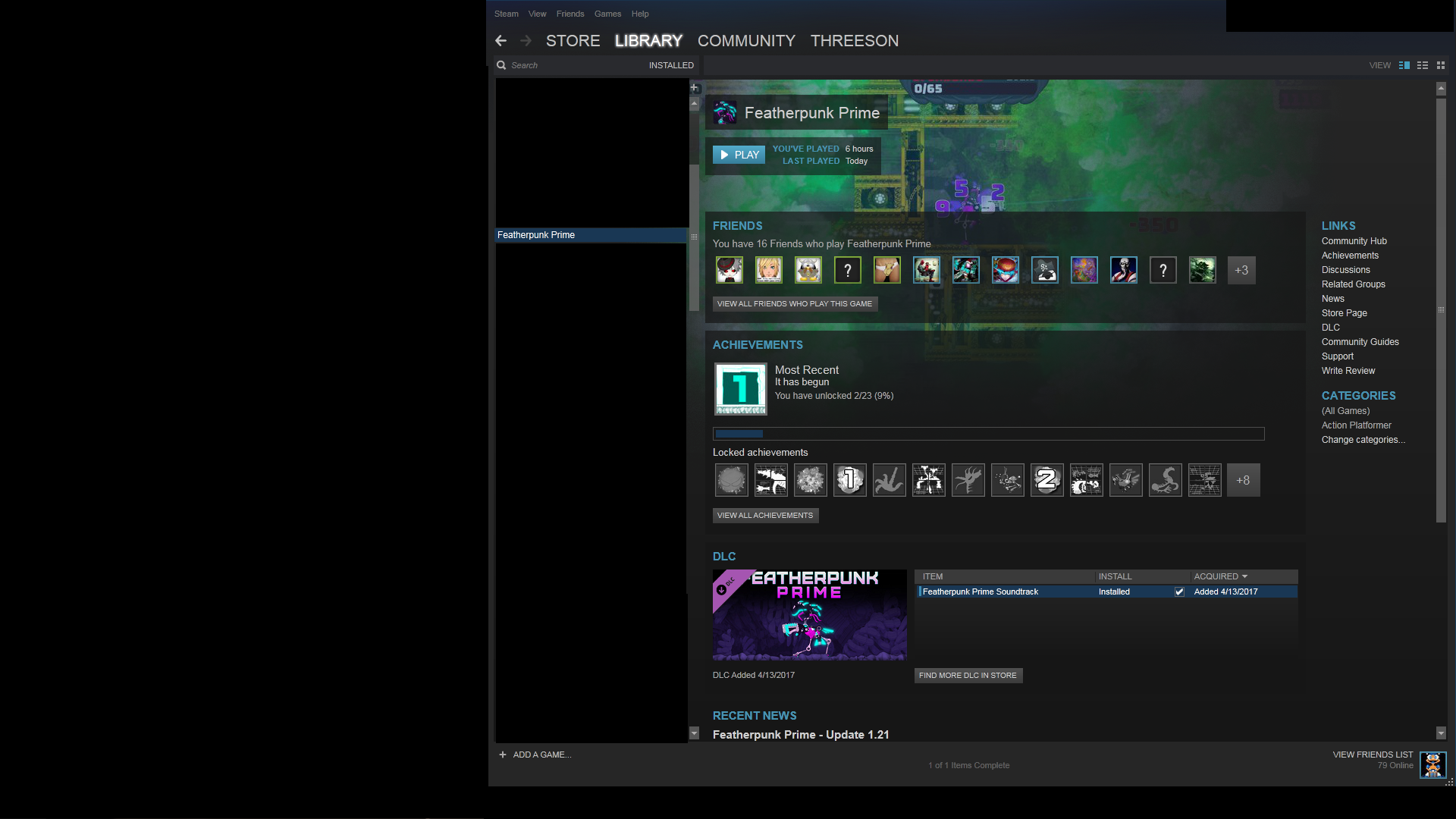Click the achievements progress bar
This screenshot has height=819, width=1456.
click(988, 434)
